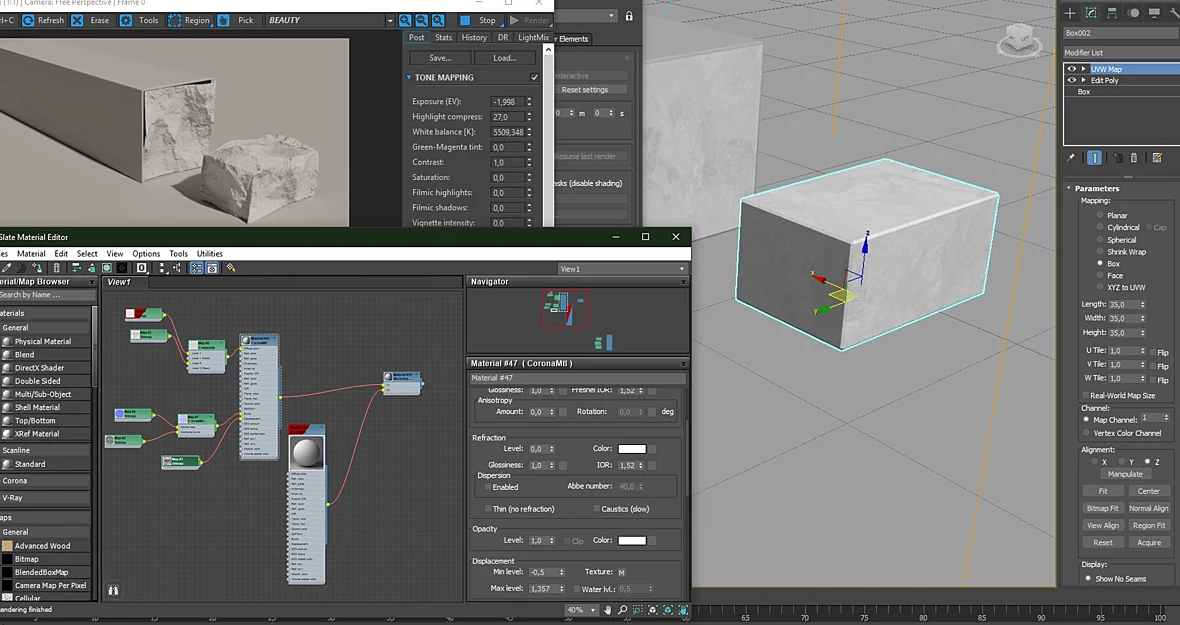Select the Pan tool hand icon in Slate editor

coord(608,610)
